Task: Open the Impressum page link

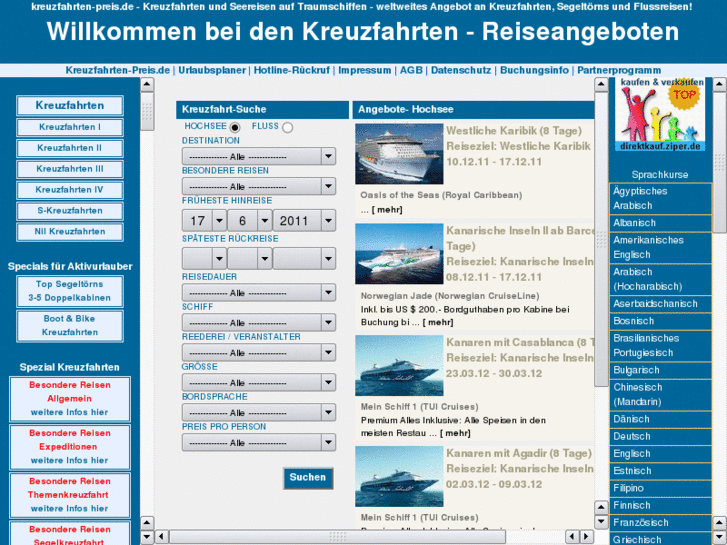Action: pos(364,71)
